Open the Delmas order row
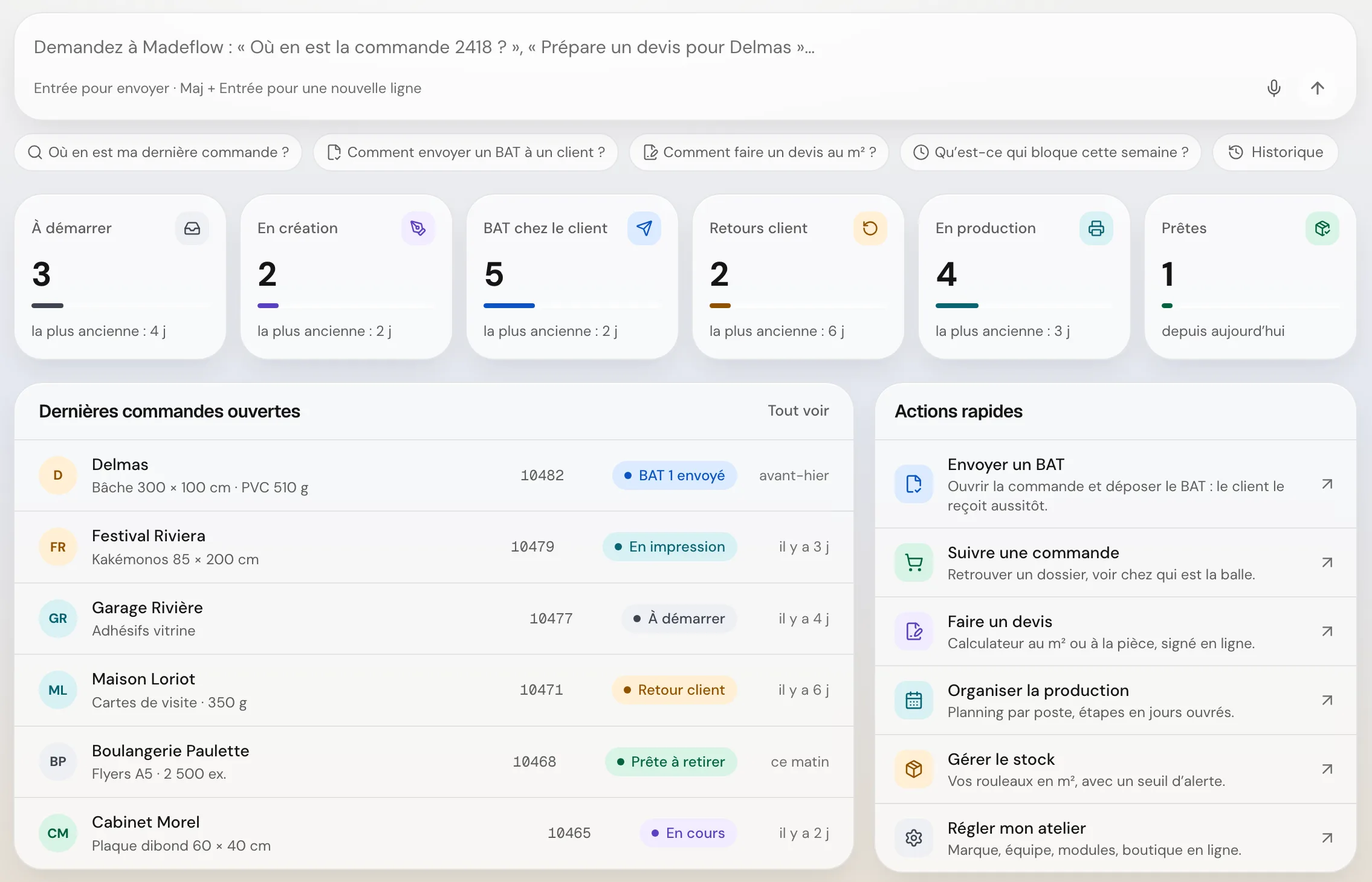The image size is (1372, 882). [434, 475]
